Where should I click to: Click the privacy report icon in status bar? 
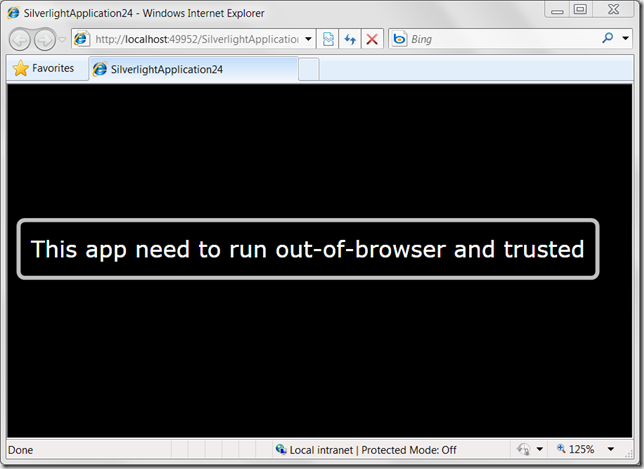point(524,450)
